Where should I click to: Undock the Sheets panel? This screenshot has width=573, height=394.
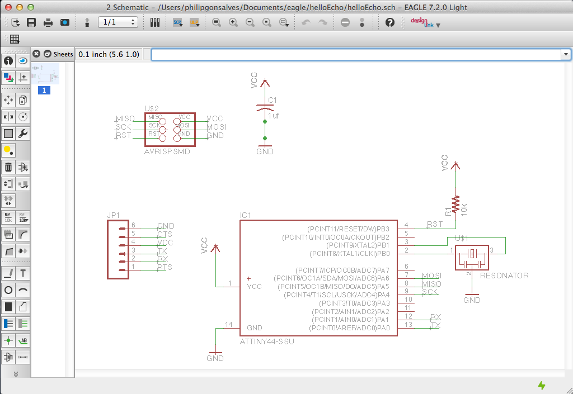[48, 54]
